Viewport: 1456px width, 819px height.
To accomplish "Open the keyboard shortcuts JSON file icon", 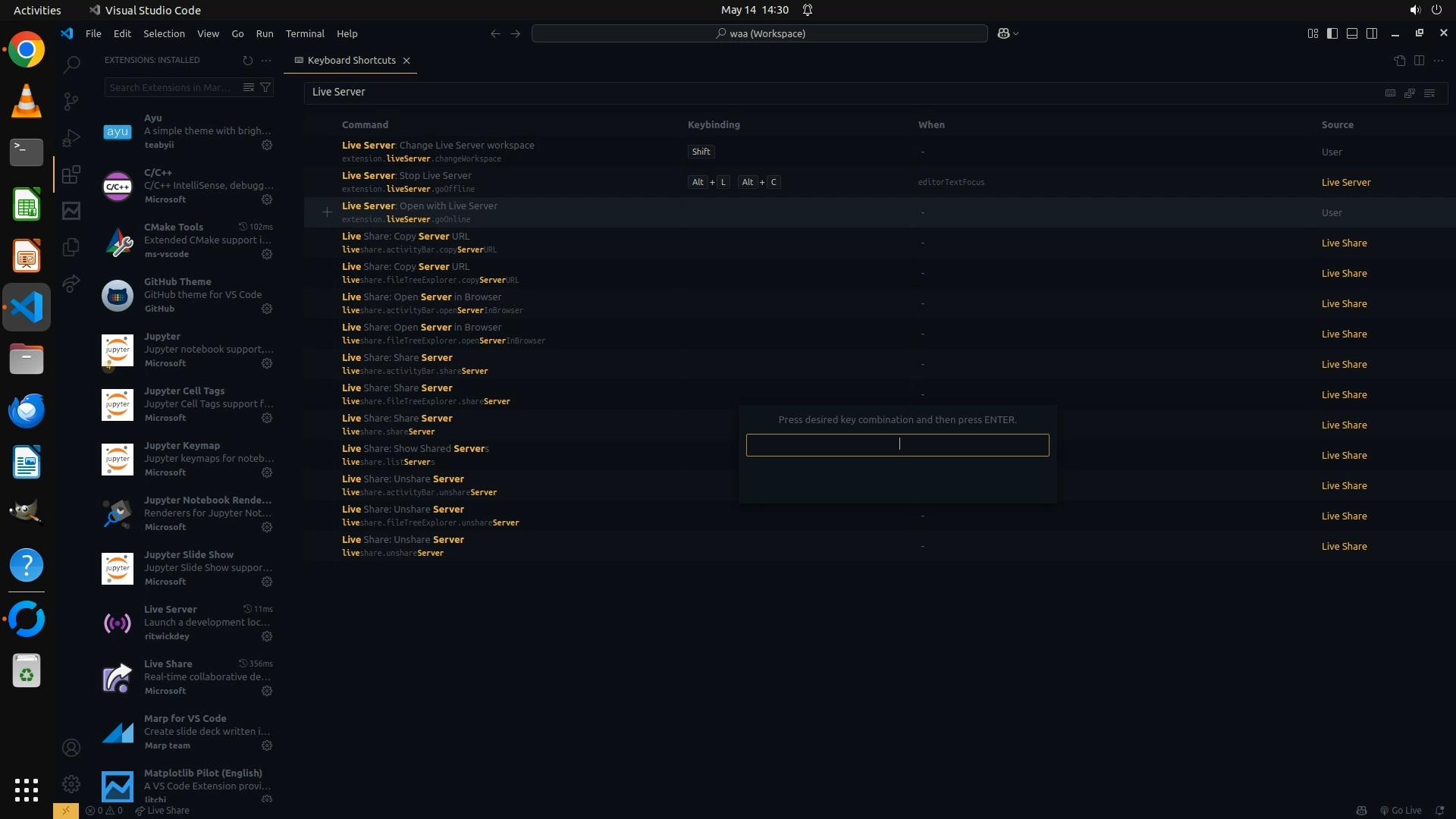I will (x=1399, y=61).
